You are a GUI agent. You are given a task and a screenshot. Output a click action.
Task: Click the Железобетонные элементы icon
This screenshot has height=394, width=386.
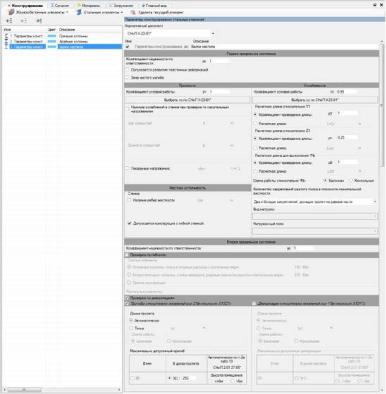(x=11, y=12)
